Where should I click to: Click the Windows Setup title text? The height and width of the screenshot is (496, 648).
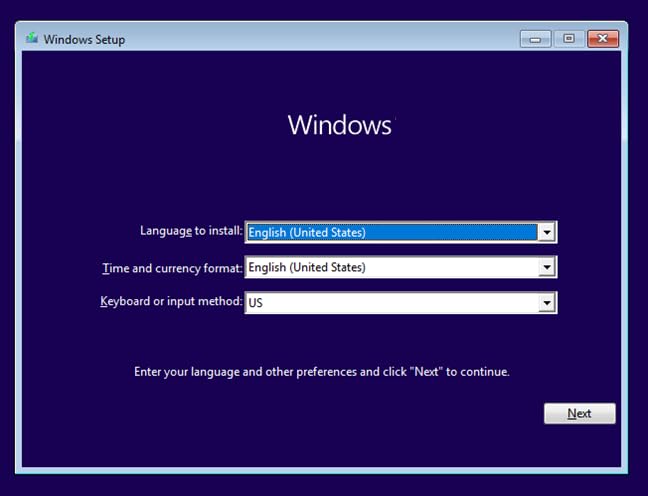(84, 39)
